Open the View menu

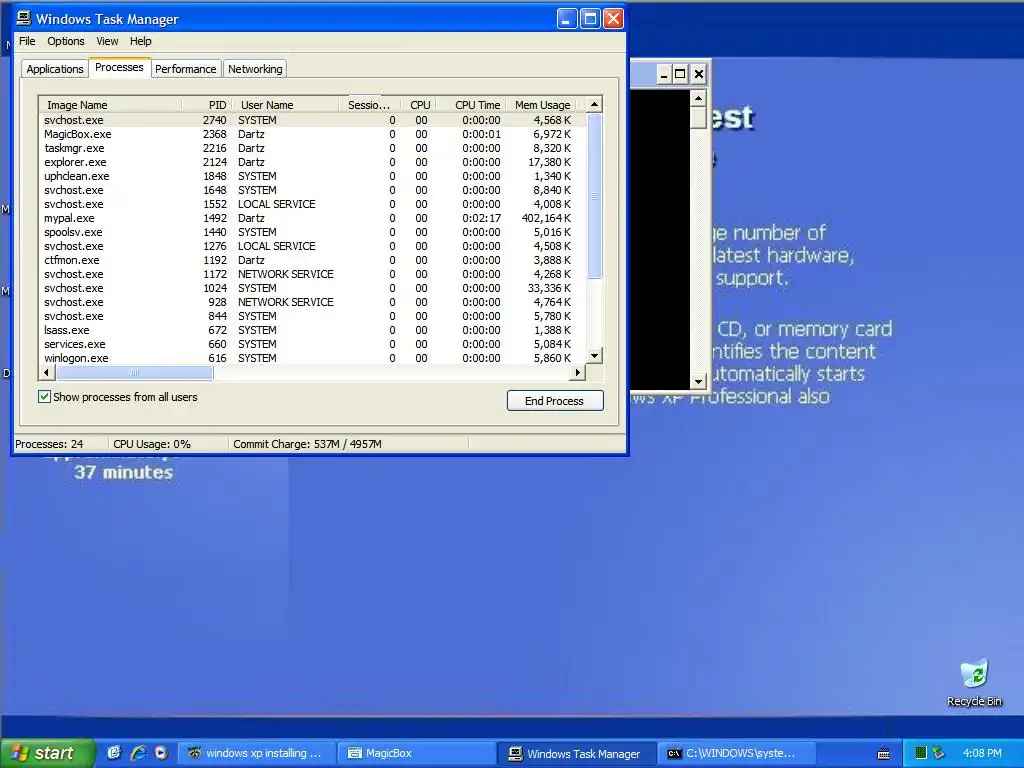click(x=107, y=41)
